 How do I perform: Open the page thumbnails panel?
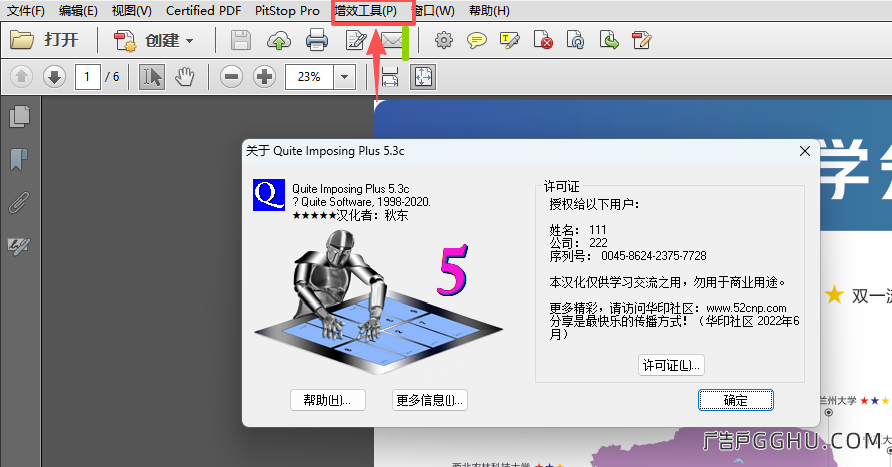[x=18, y=117]
